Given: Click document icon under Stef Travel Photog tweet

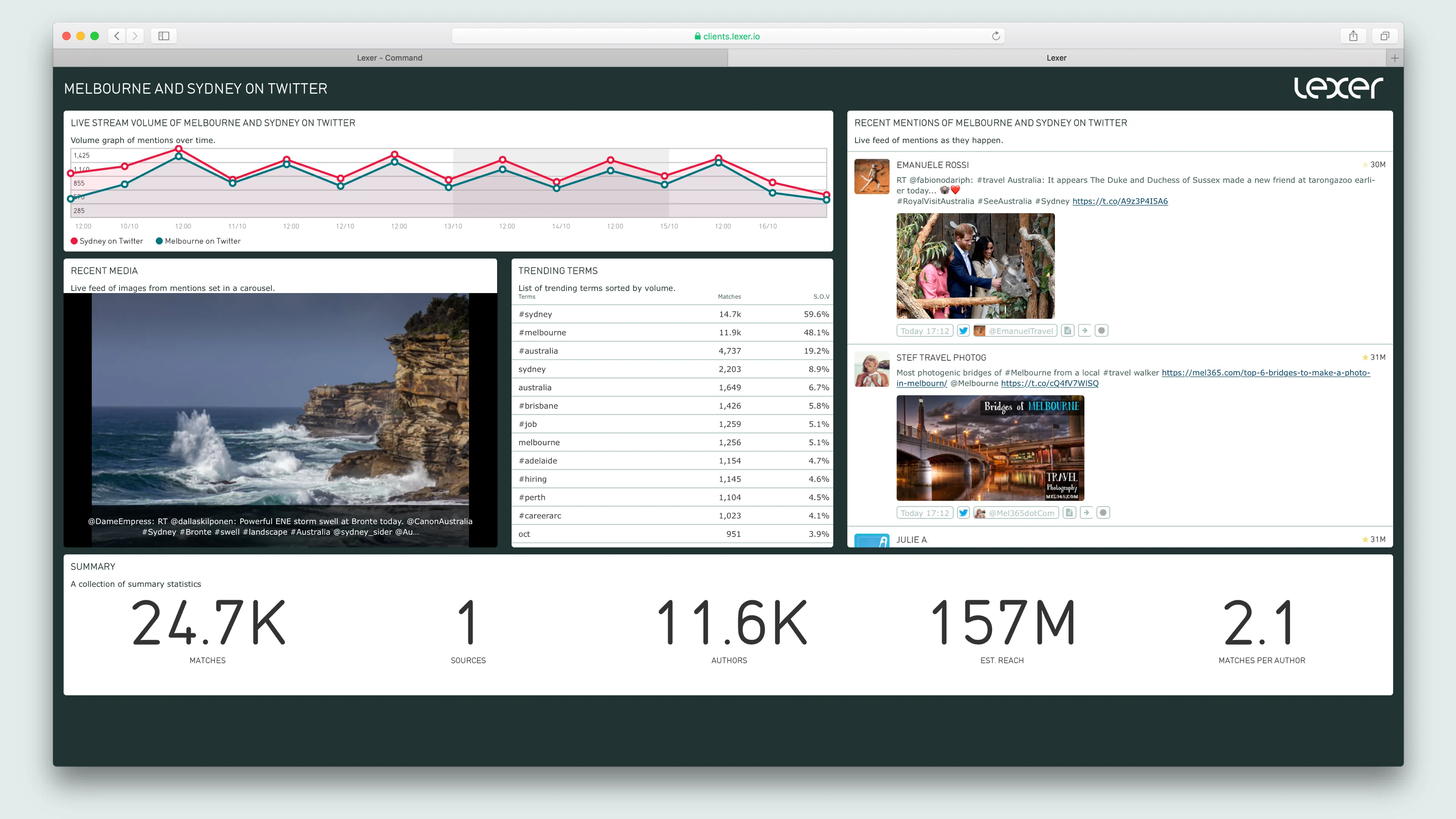Looking at the screenshot, I should [1069, 513].
